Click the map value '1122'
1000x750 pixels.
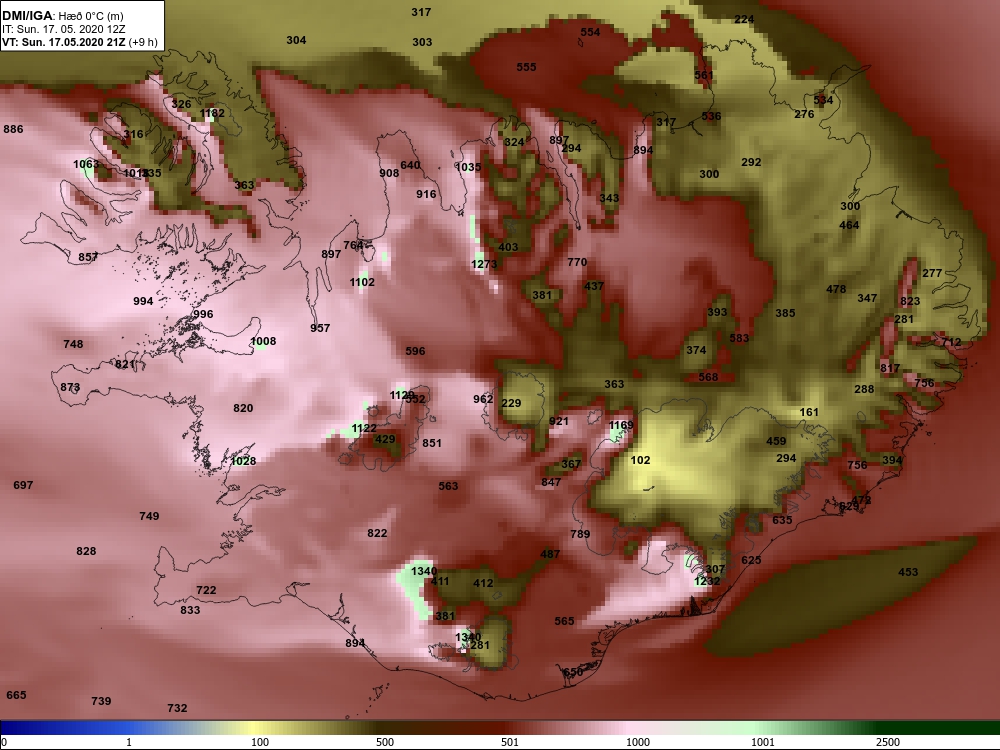(364, 428)
